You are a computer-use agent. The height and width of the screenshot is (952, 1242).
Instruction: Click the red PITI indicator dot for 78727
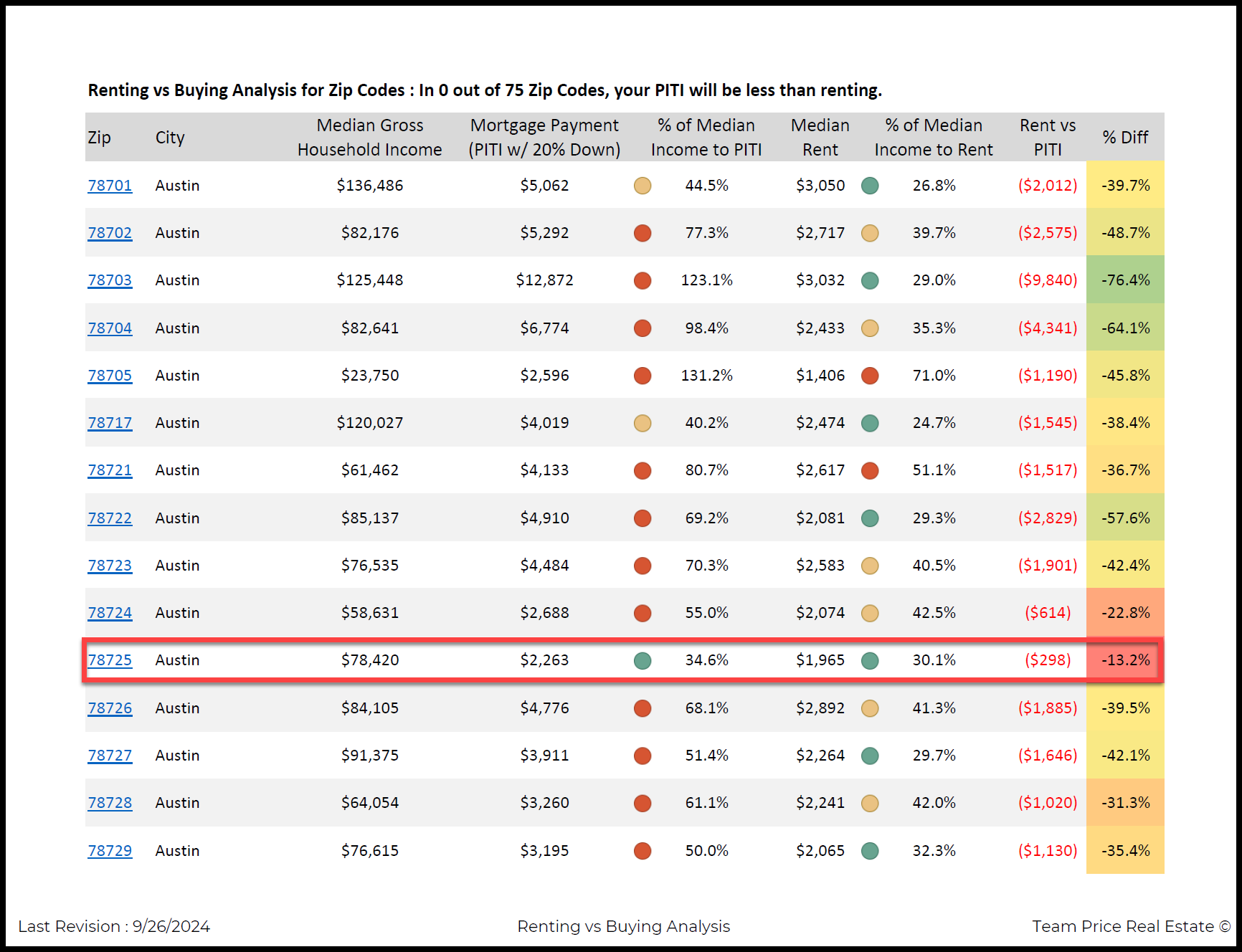point(643,756)
